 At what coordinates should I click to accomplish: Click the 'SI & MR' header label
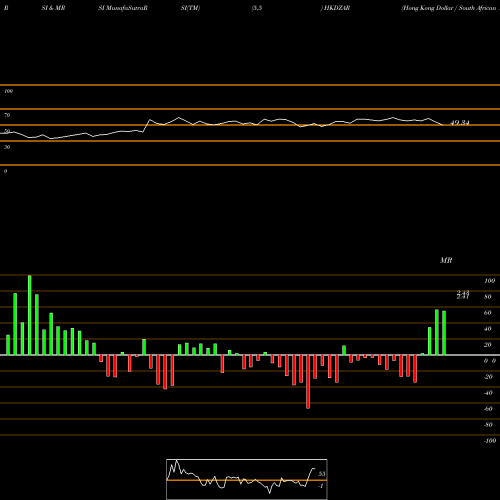[x=53, y=8]
